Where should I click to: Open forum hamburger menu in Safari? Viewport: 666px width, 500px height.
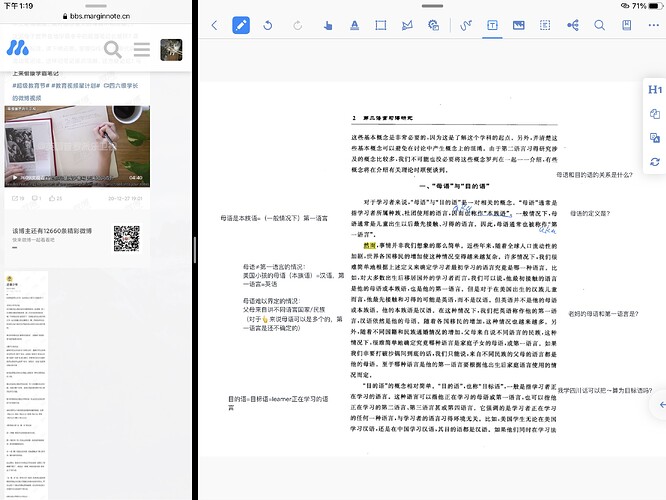142,49
